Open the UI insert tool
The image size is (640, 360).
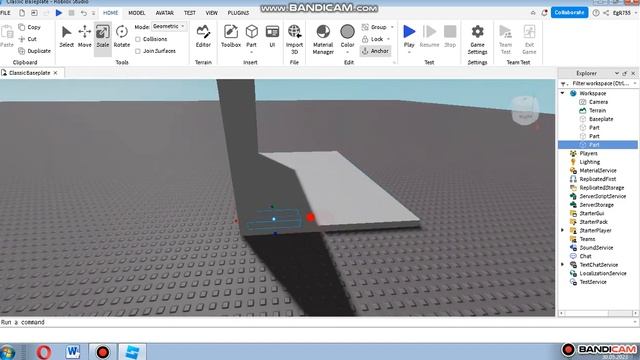coord(272,36)
